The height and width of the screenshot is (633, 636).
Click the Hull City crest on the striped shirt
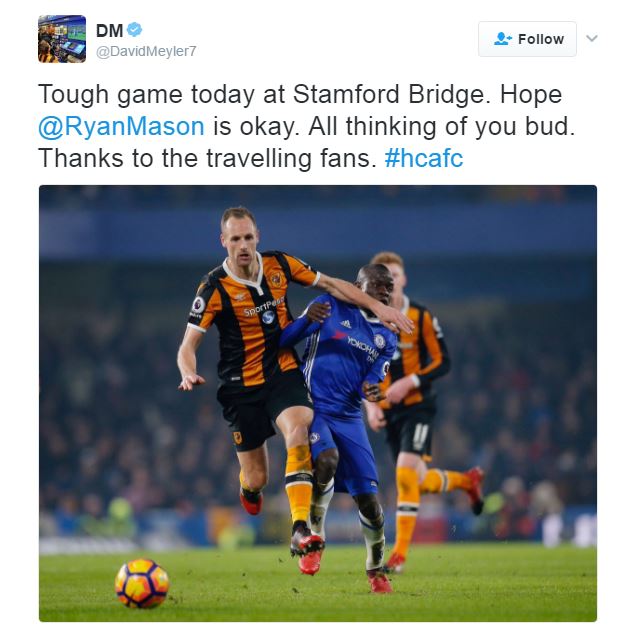coord(276,280)
